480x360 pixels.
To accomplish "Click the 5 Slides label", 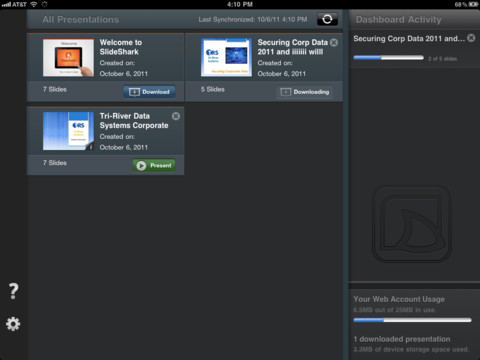I will pos(213,89).
